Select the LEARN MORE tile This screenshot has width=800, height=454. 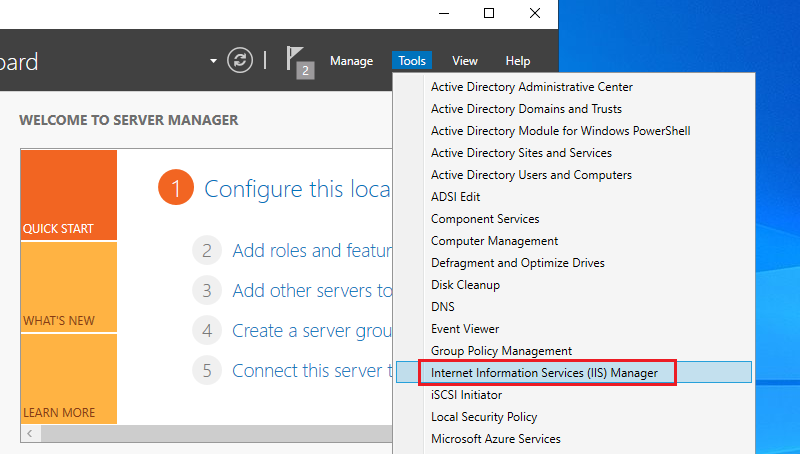click(x=69, y=380)
